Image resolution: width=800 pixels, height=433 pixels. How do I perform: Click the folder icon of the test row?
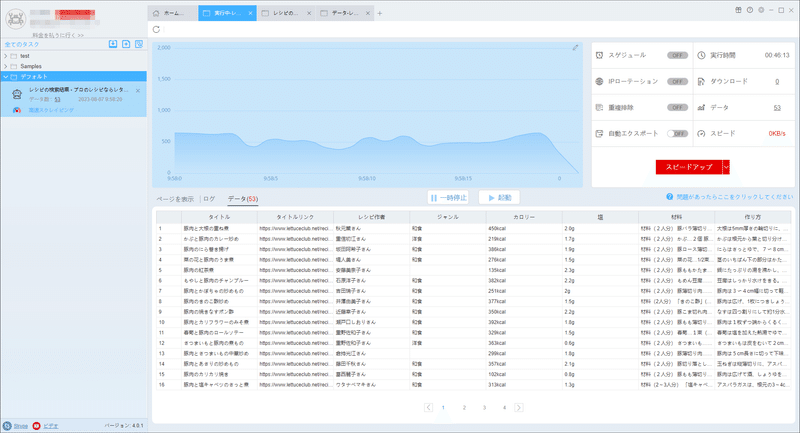[x=14, y=56]
